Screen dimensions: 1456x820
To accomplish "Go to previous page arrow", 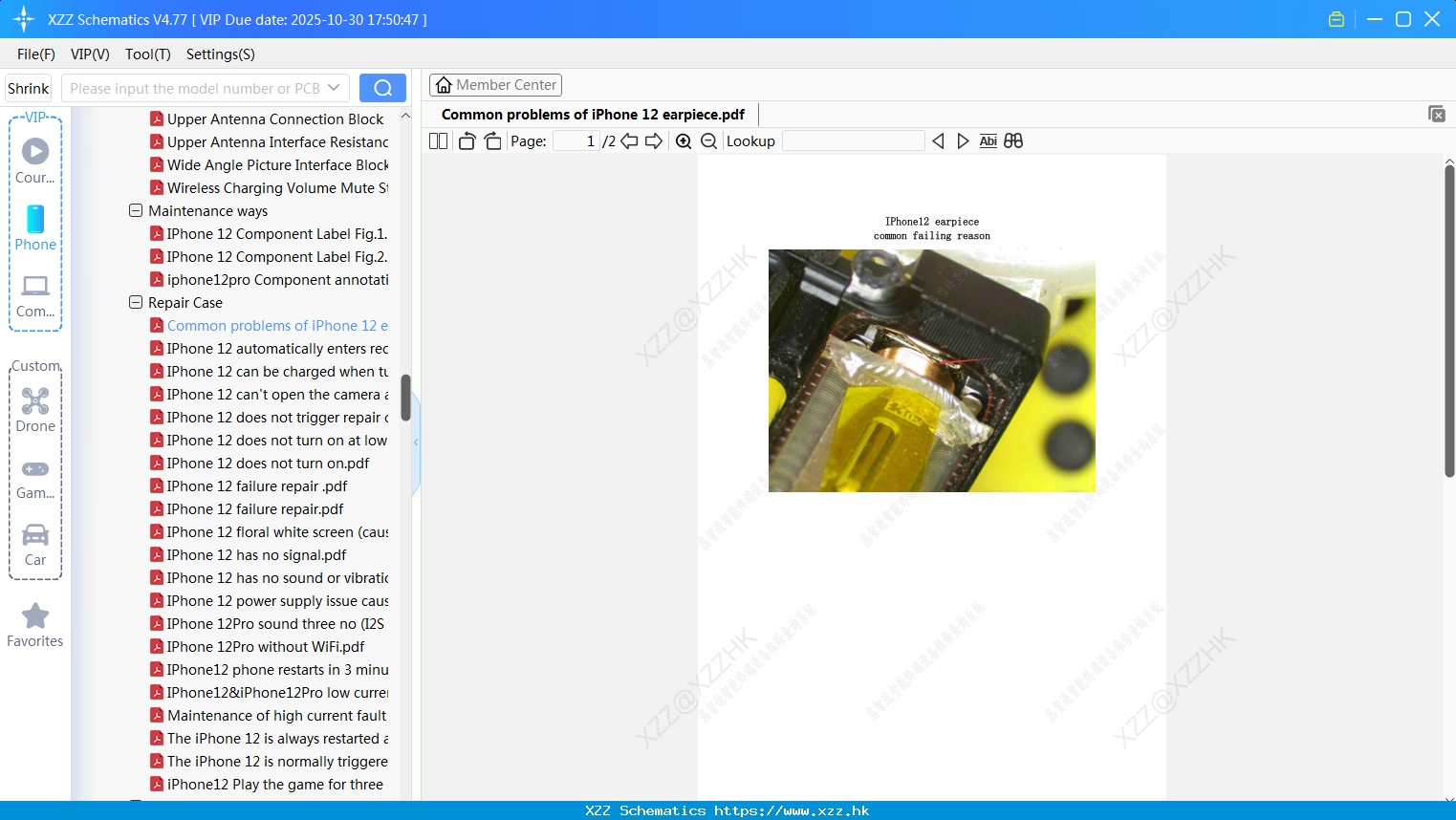I will click(x=629, y=141).
